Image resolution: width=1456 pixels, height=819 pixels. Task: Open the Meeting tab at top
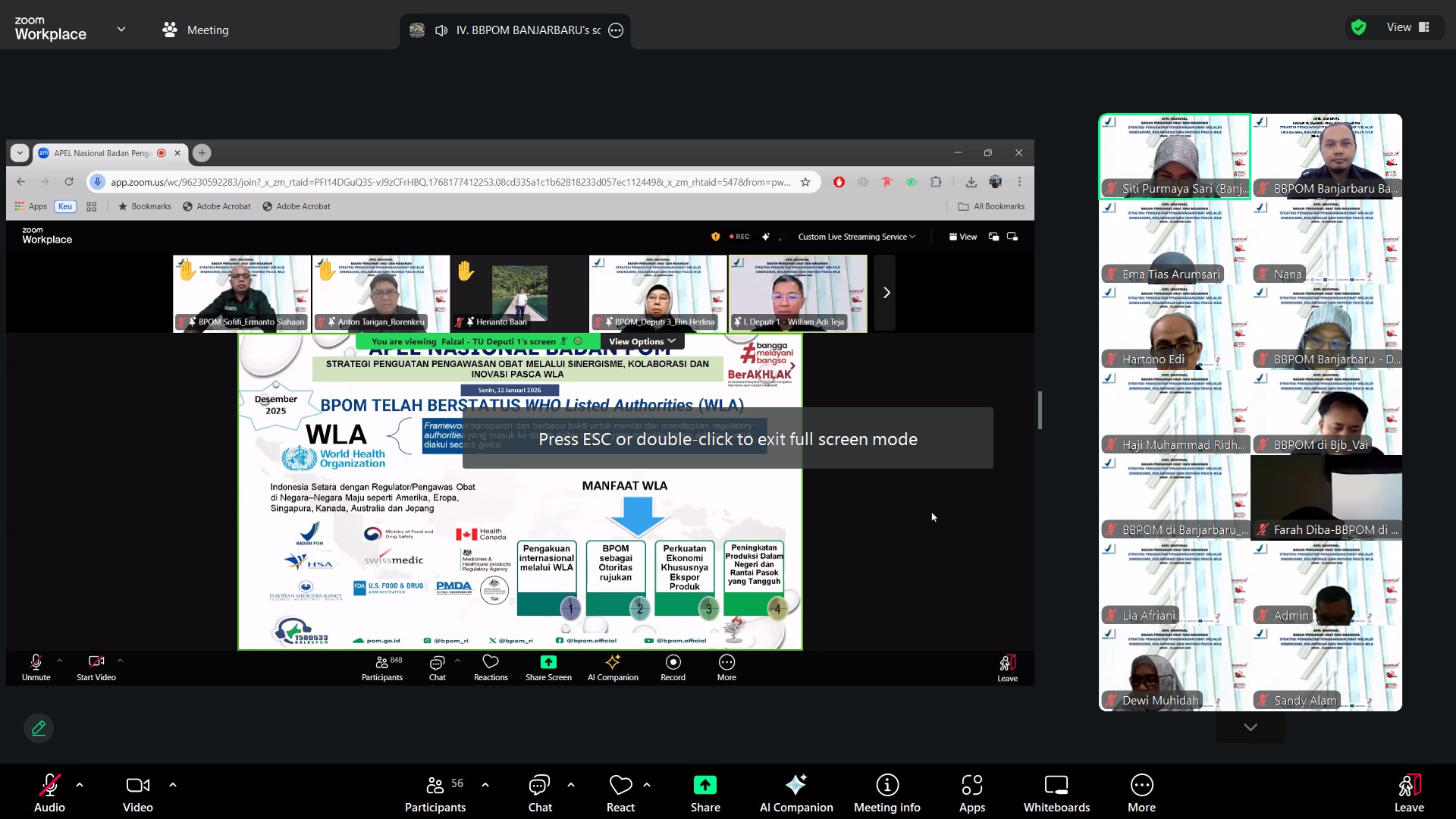point(196,30)
